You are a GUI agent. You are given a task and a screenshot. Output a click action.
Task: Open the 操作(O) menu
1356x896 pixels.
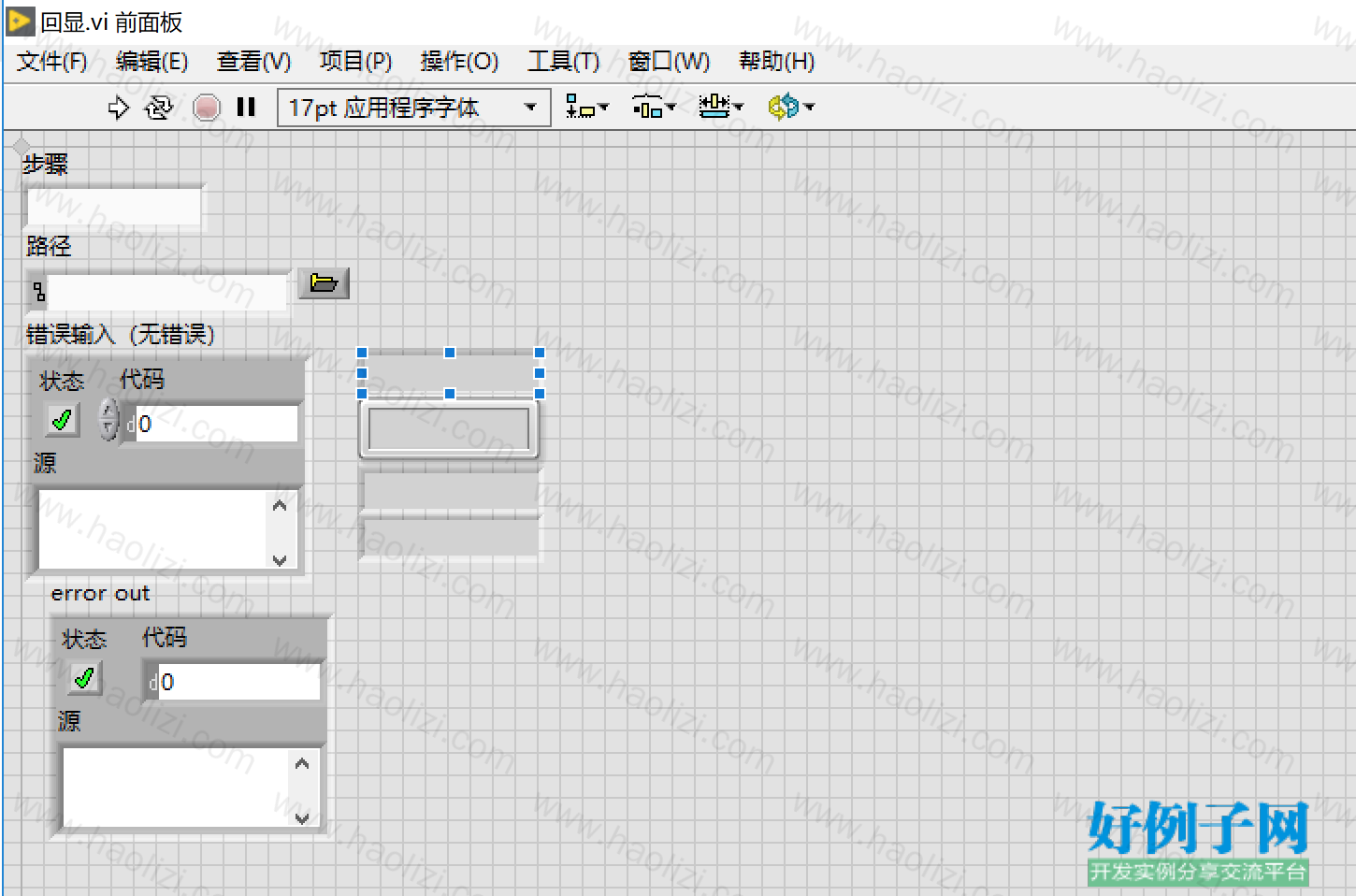[x=459, y=61]
